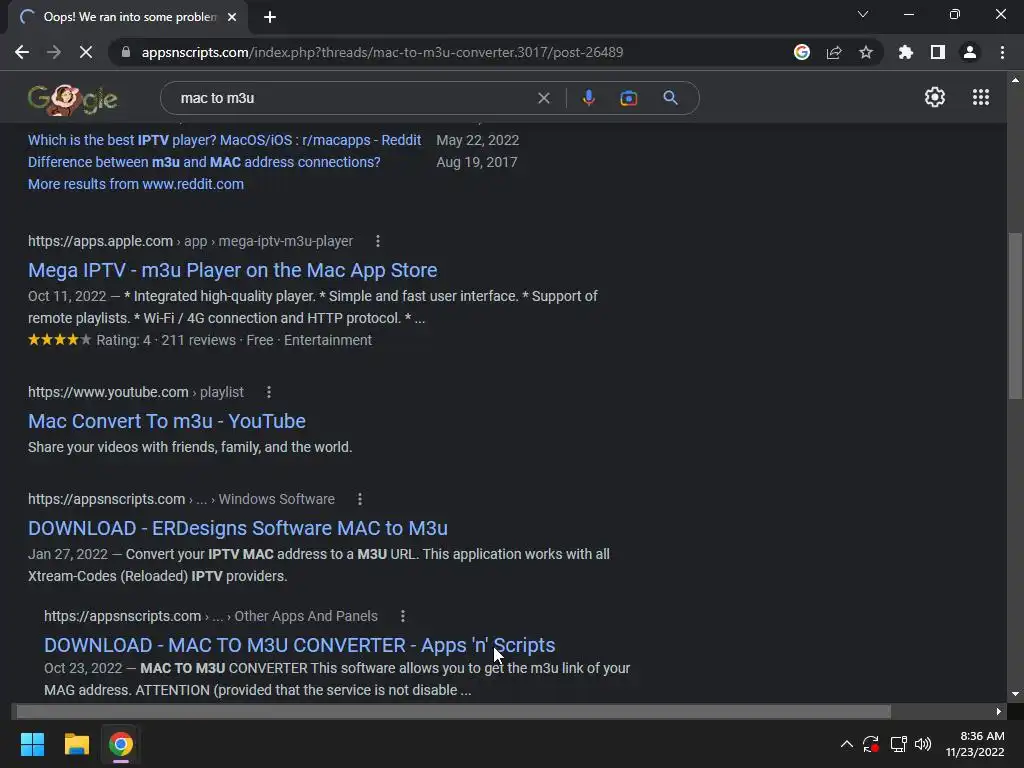Bookmark this tab with the star
This screenshot has width=1024, height=768.
pos(866,52)
